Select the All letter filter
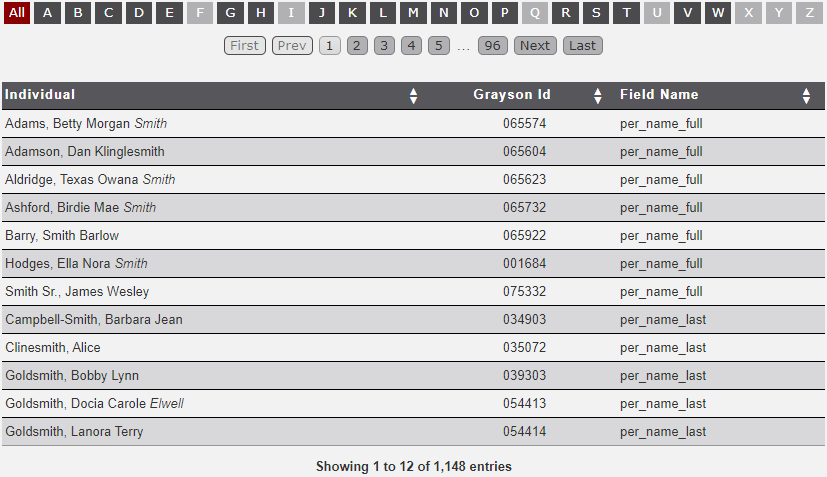The width and height of the screenshot is (827, 477). click(17, 13)
